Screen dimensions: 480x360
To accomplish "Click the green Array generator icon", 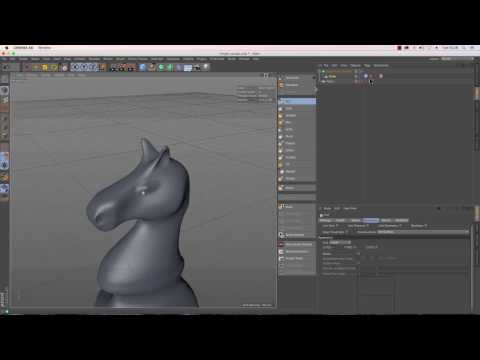I will [x=170, y=67].
